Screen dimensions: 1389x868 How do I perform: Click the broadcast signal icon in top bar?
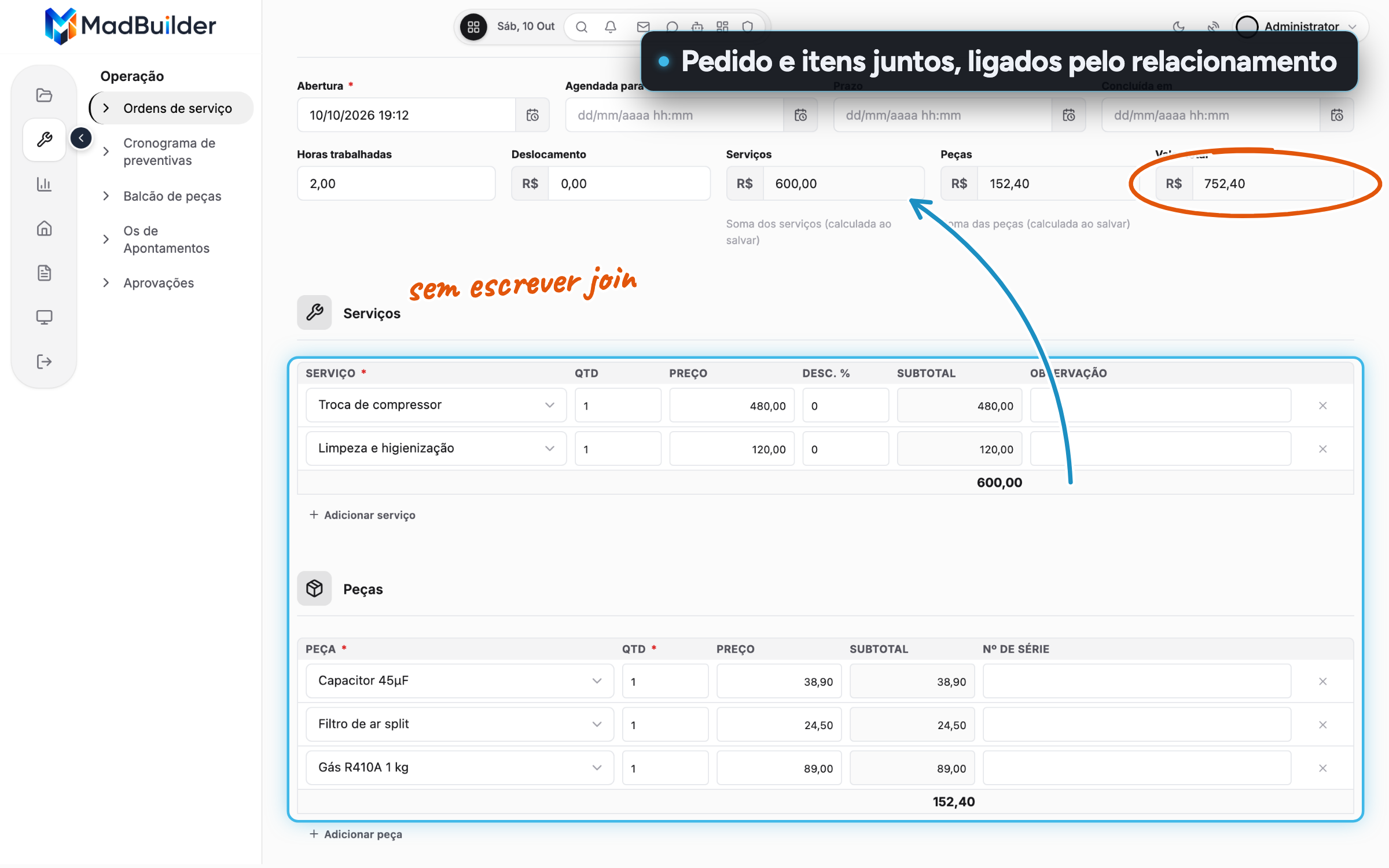click(x=1214, y=27)
